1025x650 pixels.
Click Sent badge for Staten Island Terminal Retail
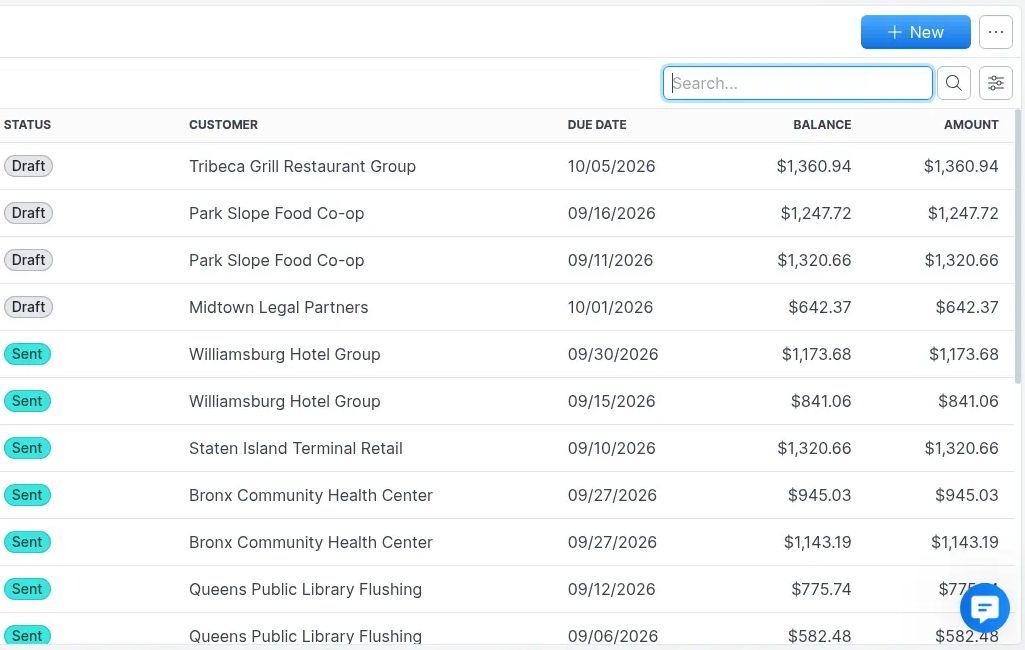(x=27, y=448)
